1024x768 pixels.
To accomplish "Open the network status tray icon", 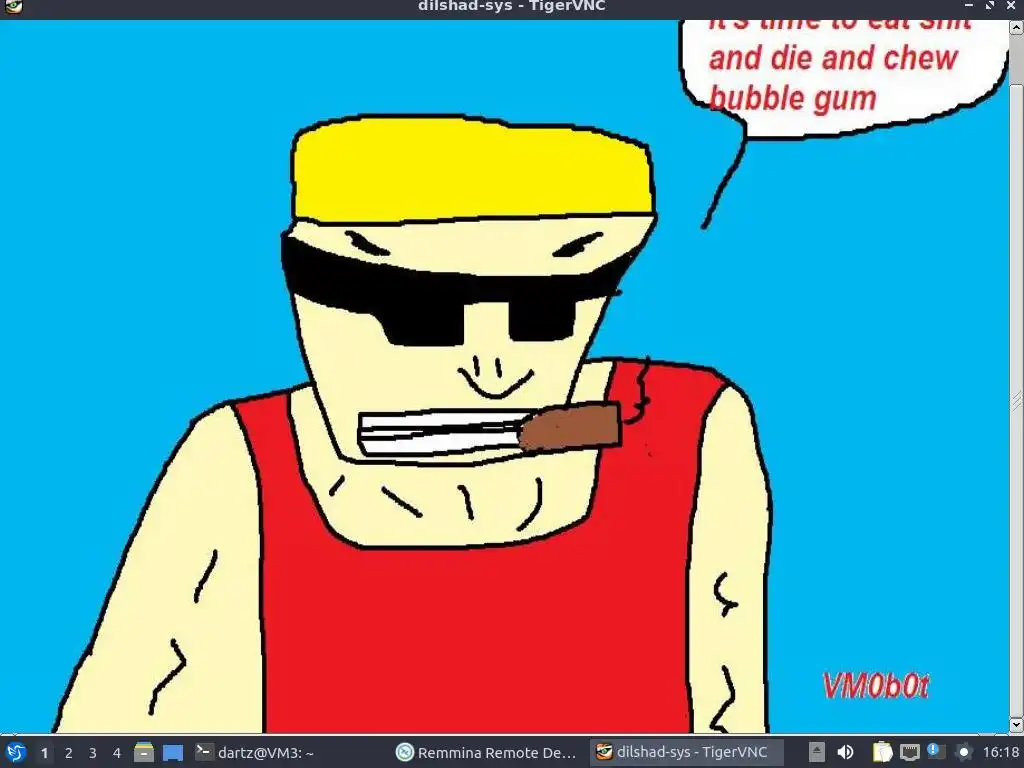I will [x=910, y=752].
